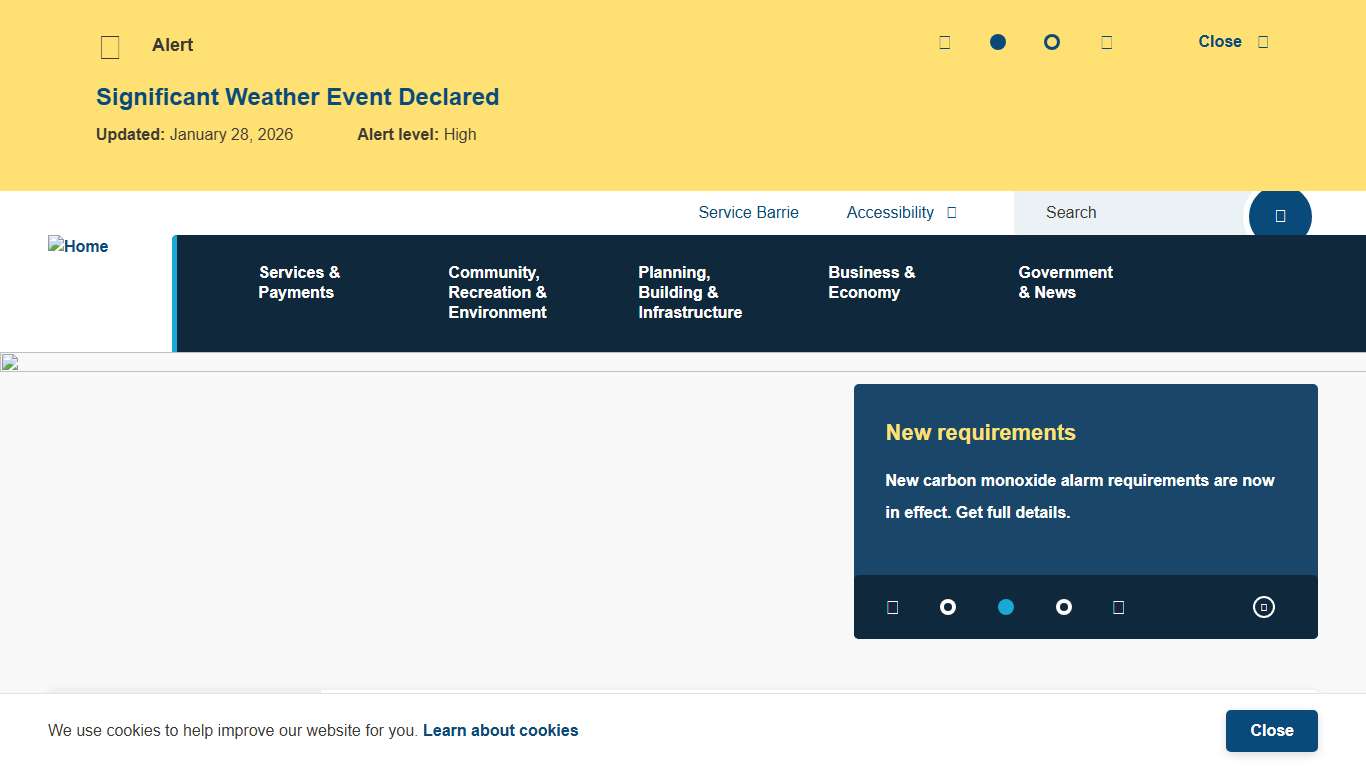
Task: Select third carousel slide dot
Action: [1063, 607]
